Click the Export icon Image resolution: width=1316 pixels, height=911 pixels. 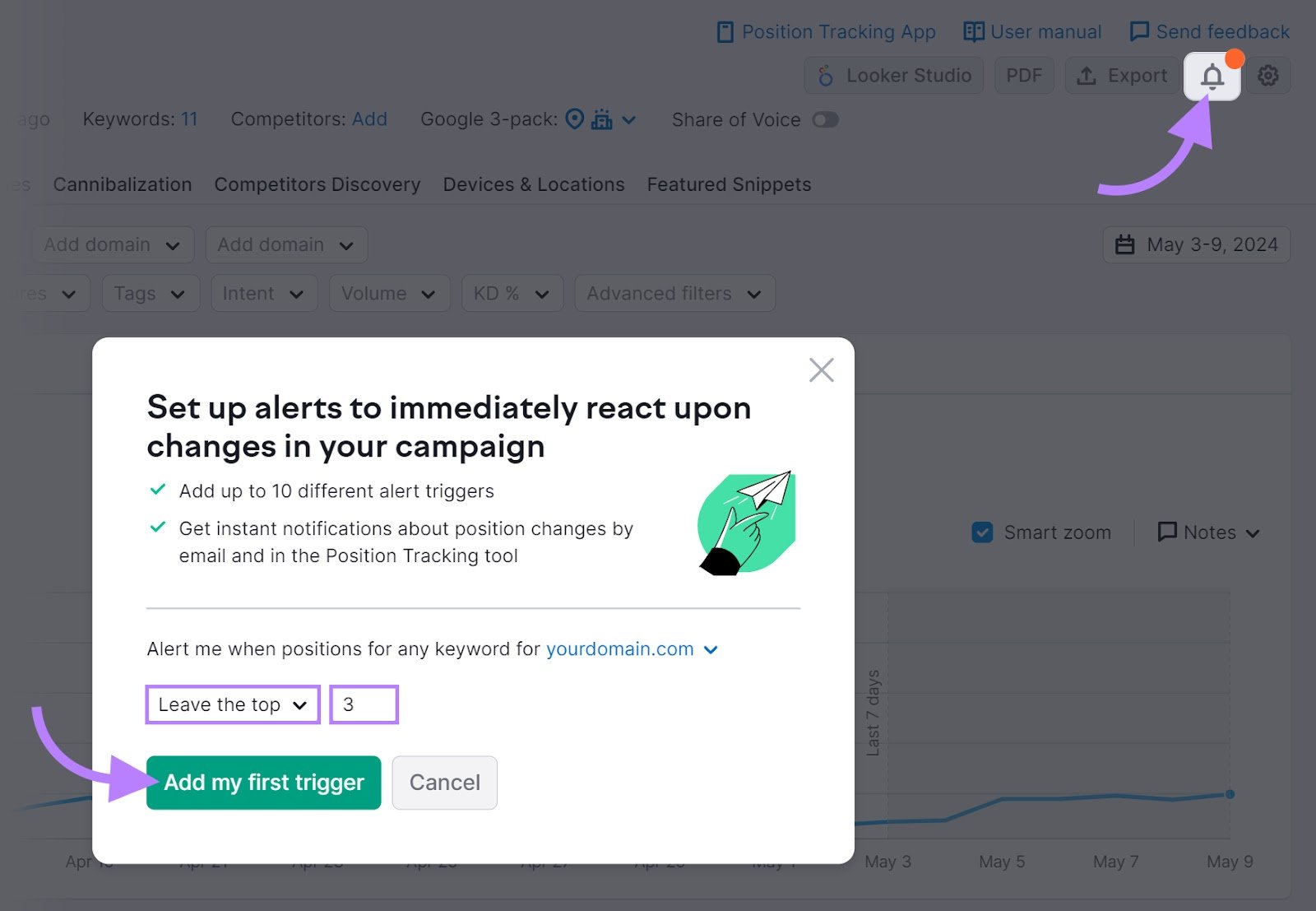[1121, 76]
